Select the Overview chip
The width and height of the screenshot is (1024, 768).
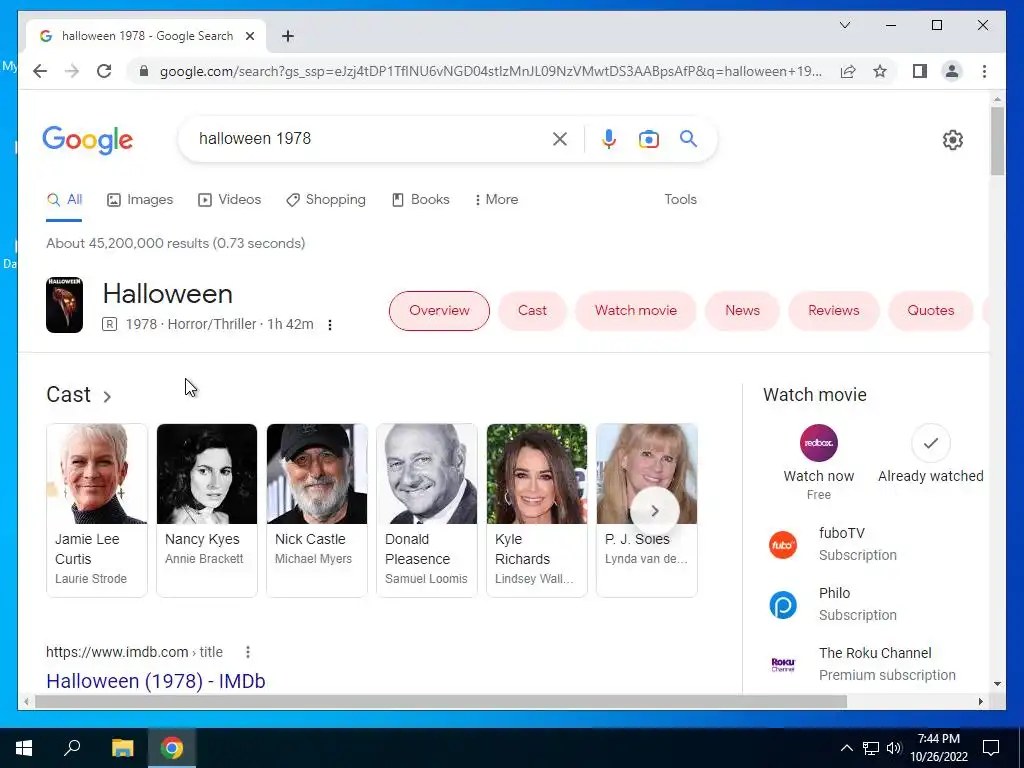pos(439,311)
